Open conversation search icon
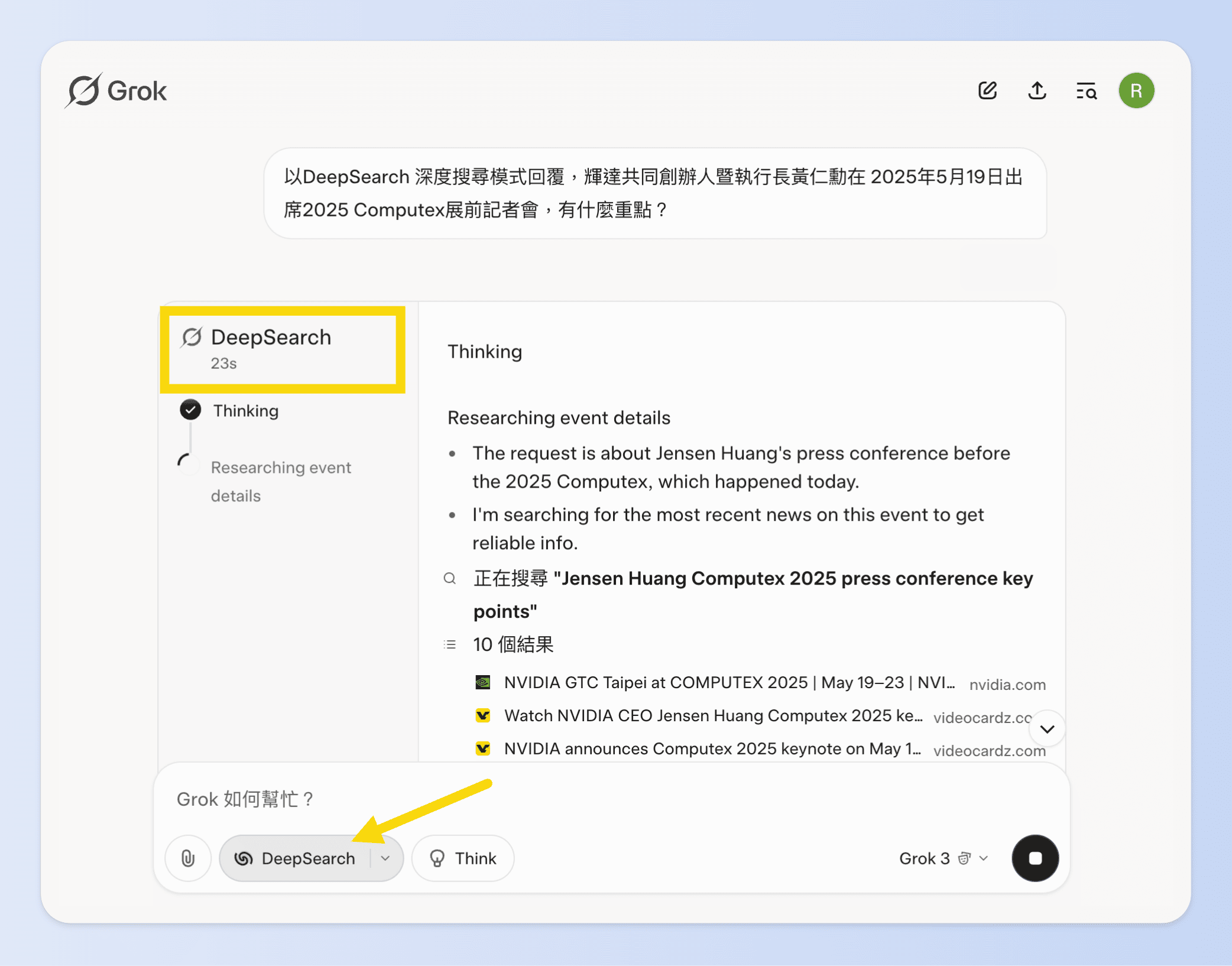Image resolution: width=1232 pixels, height=966 pixels. tap(1087, 90)
